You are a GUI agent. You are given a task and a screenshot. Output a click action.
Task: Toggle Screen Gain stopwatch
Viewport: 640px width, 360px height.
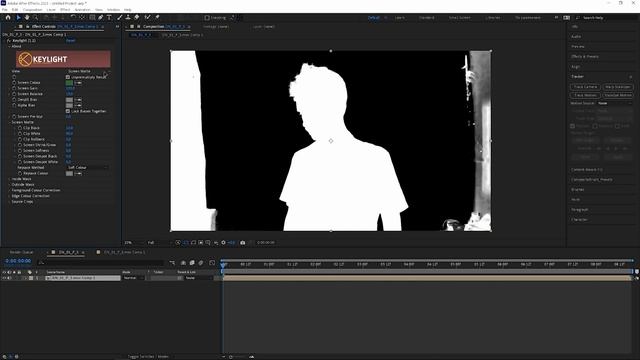tap(14, 88)
